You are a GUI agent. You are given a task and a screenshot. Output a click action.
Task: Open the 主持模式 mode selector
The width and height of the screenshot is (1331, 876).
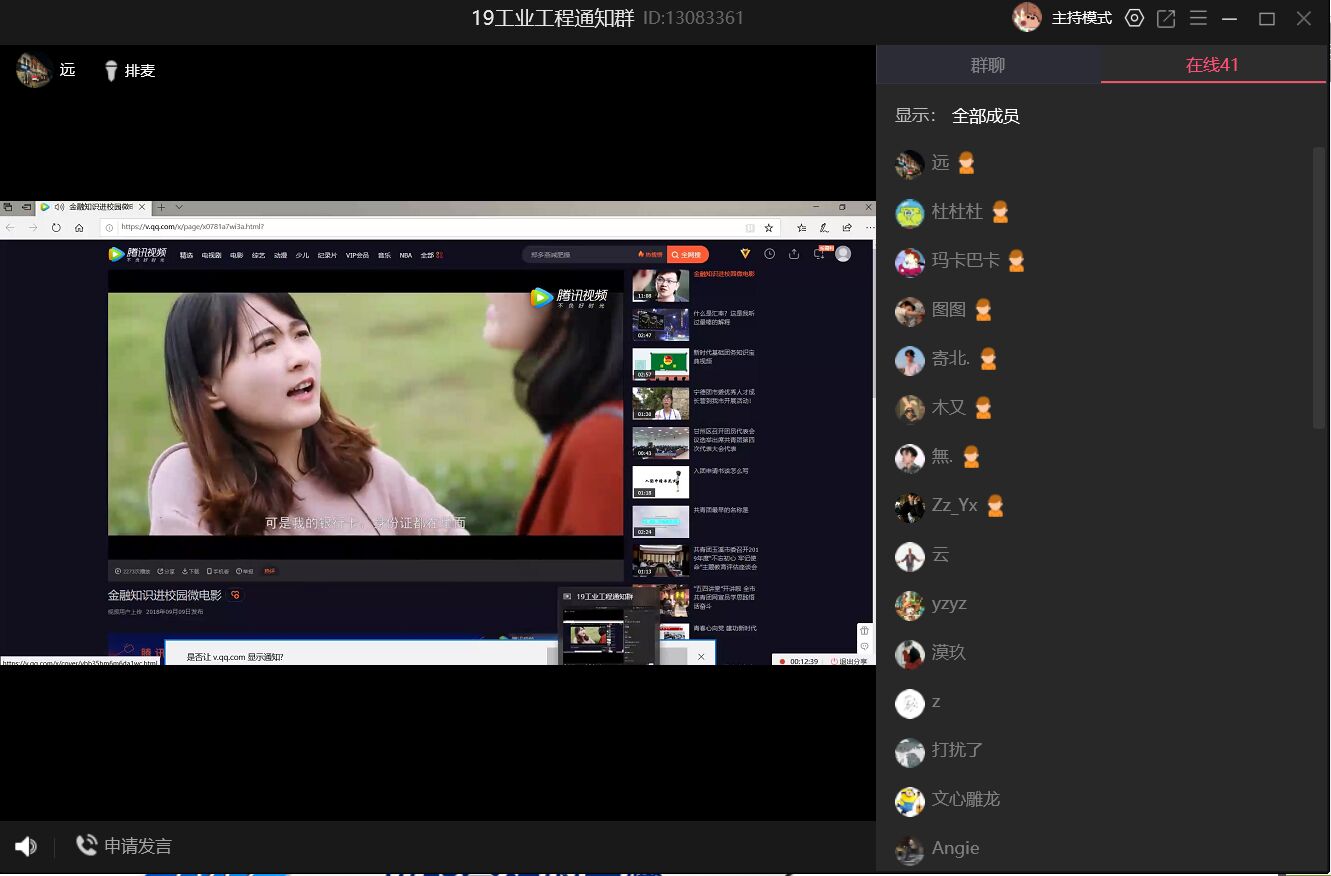1081,18
